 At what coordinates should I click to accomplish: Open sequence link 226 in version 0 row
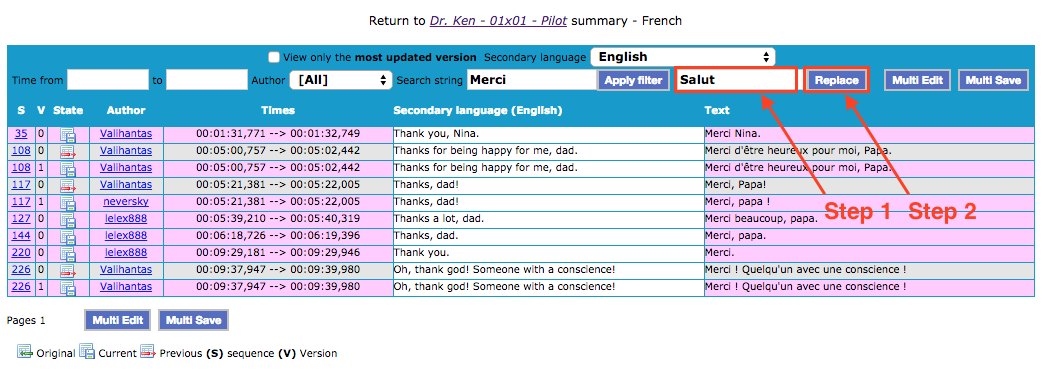21,269
